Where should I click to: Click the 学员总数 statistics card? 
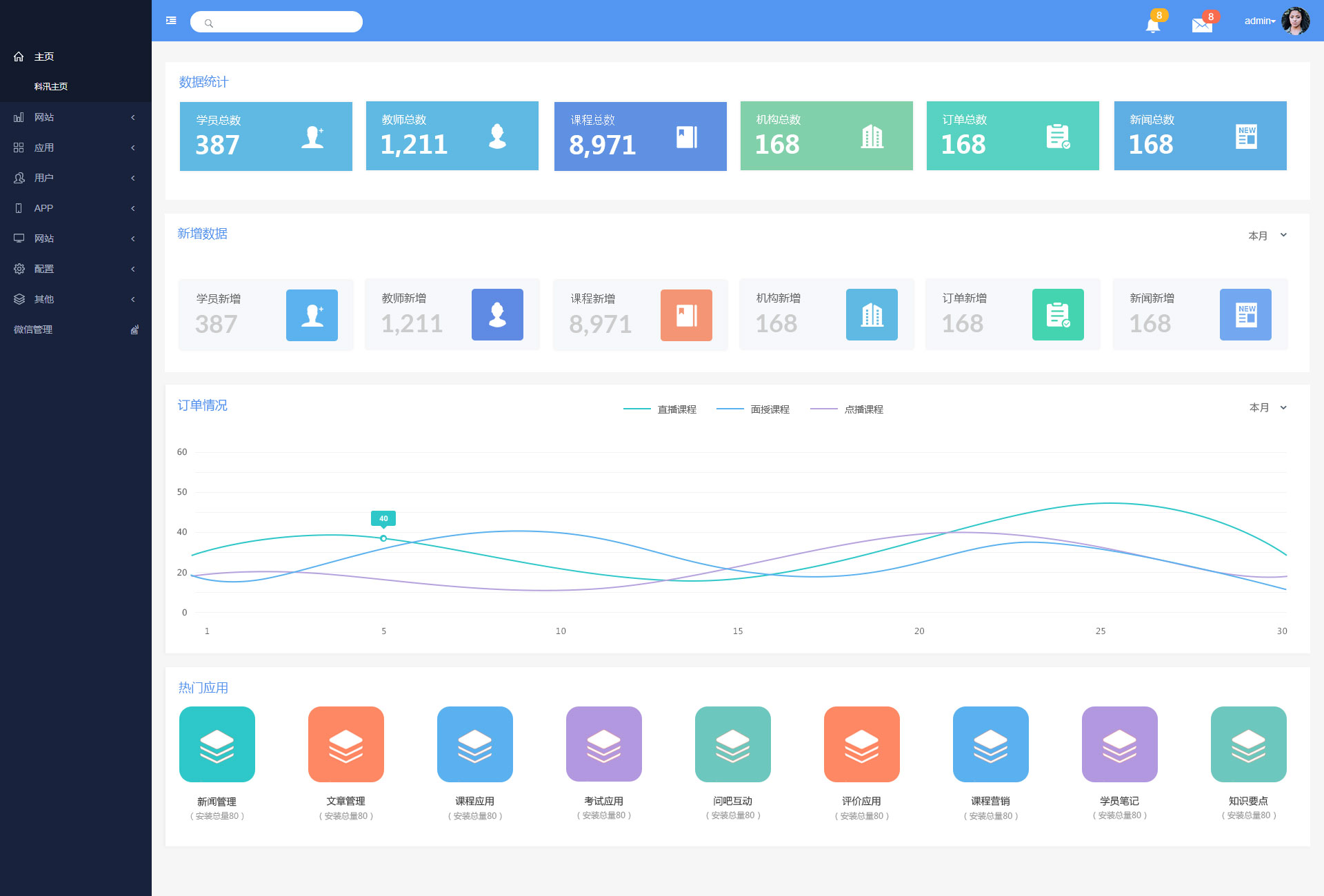265,136
